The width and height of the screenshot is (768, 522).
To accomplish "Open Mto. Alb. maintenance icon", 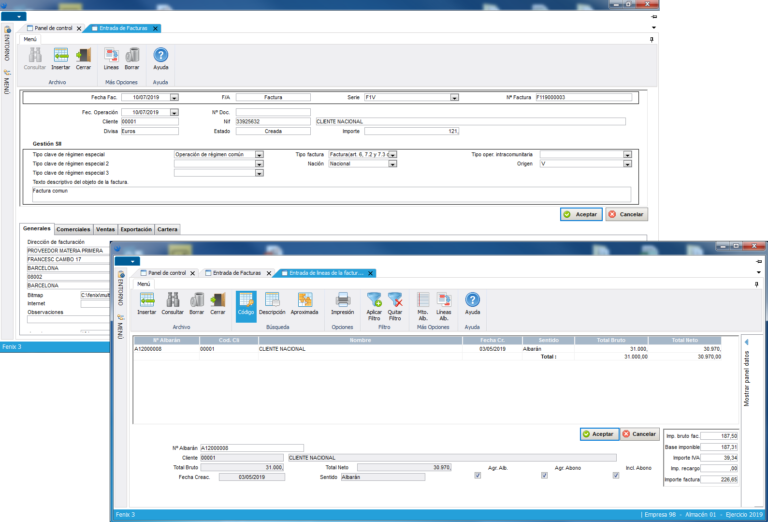I will 422,303.
